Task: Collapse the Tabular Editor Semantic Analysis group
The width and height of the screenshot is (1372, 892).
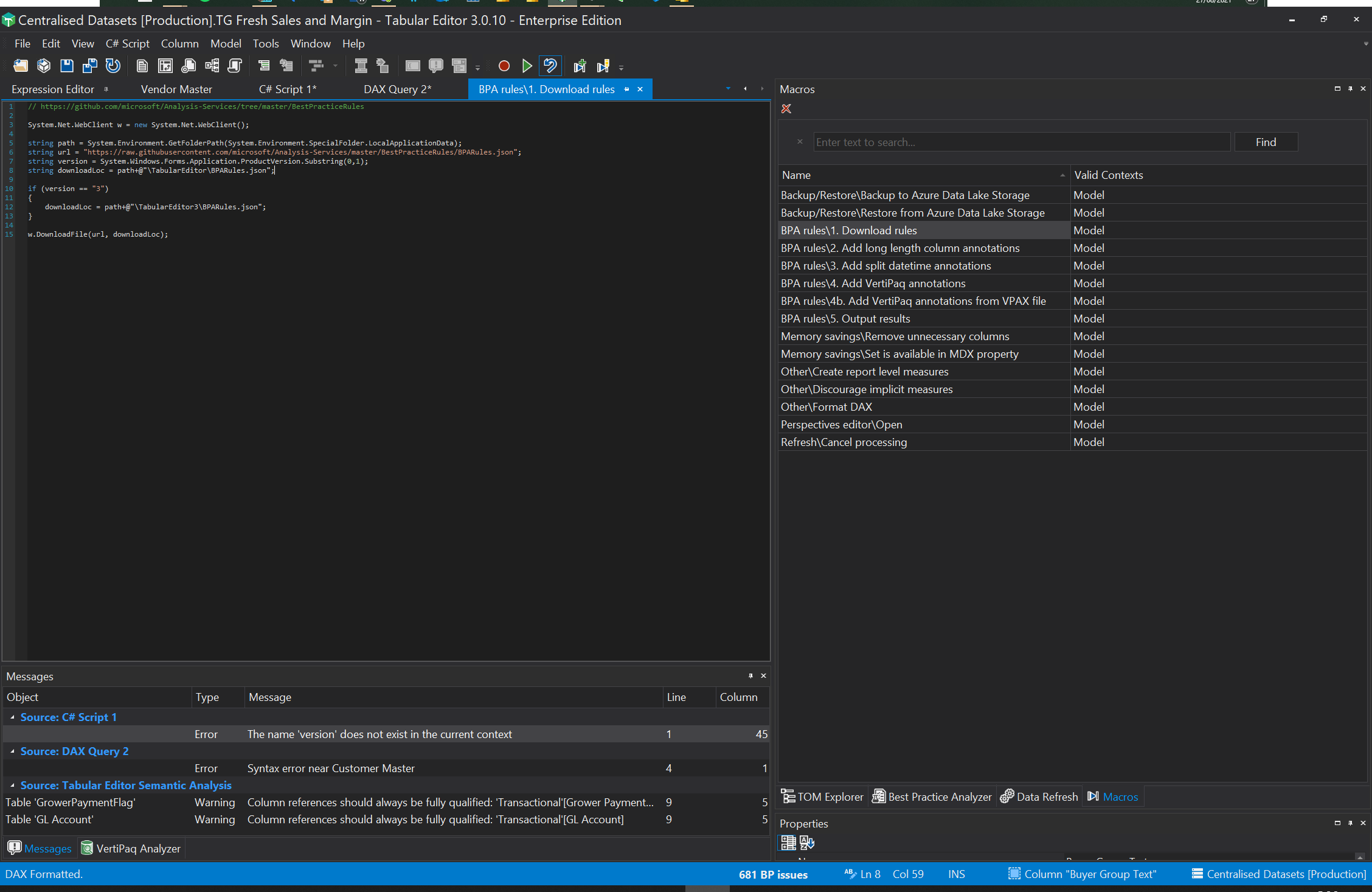Action: (x=12, y=785)
